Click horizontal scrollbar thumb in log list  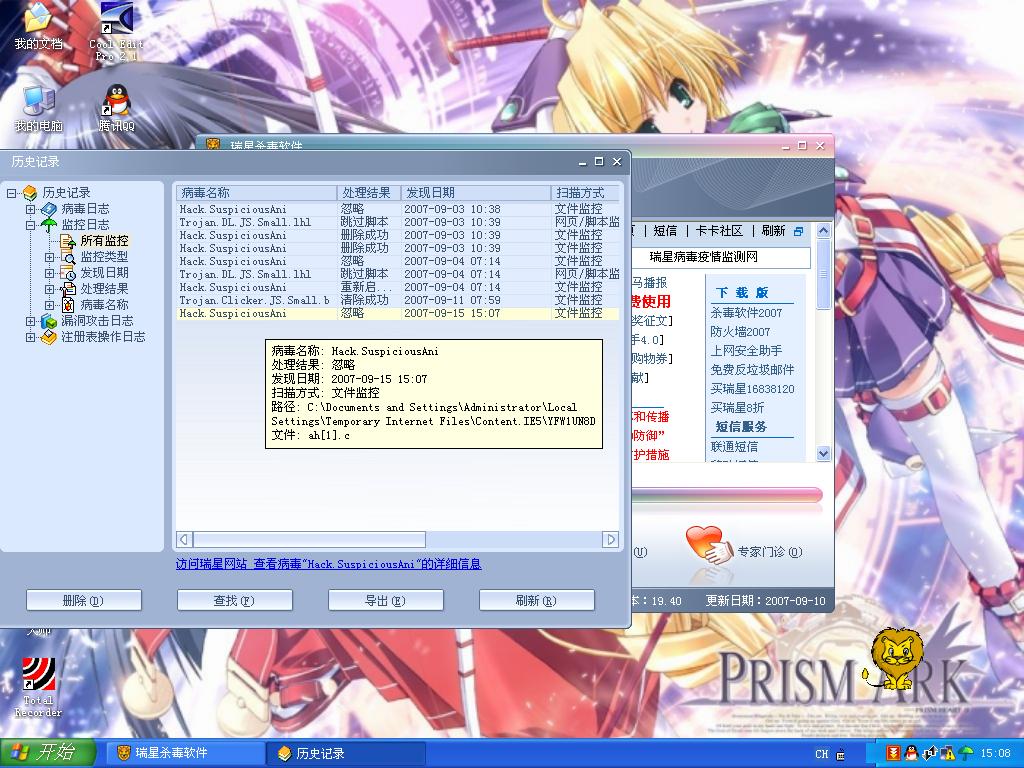[309, 539]
